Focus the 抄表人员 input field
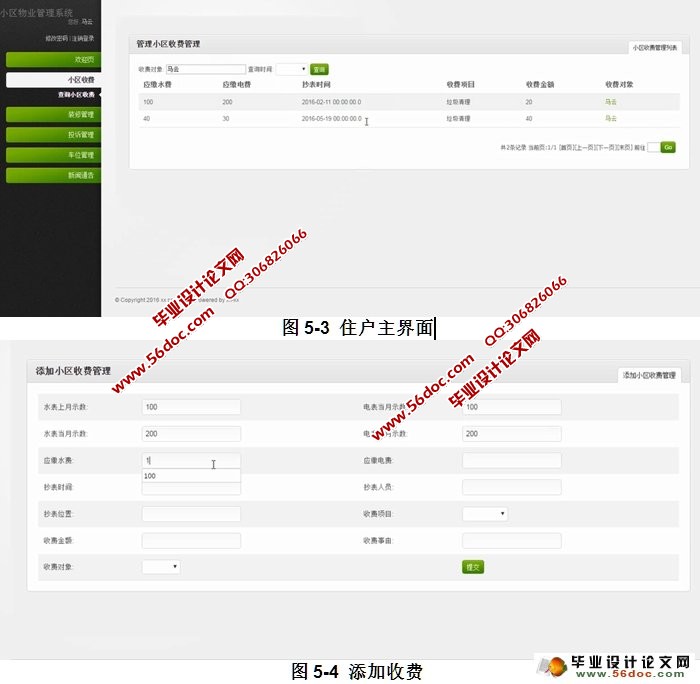 click(512, 487)
